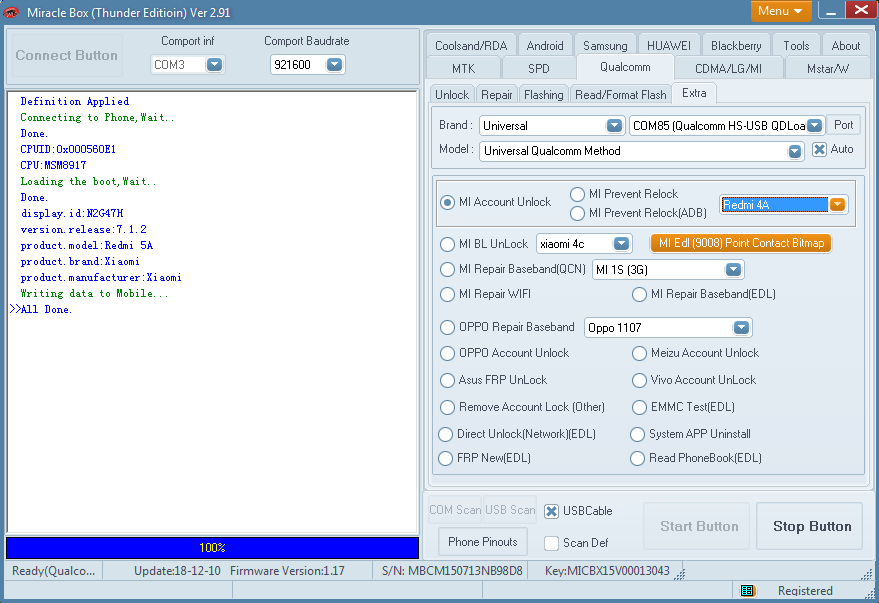Open the Flashing sub-tab

[x=544, y=95]
